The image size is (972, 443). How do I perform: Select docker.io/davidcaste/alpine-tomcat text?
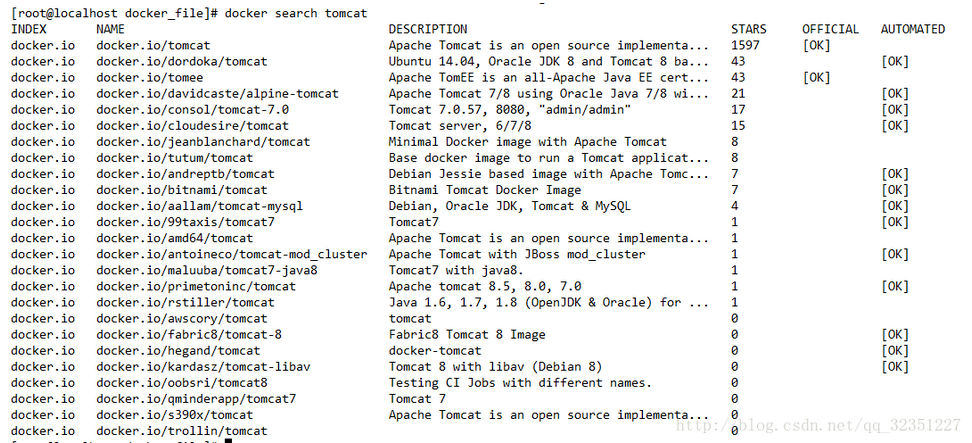(x=218, y=94)
